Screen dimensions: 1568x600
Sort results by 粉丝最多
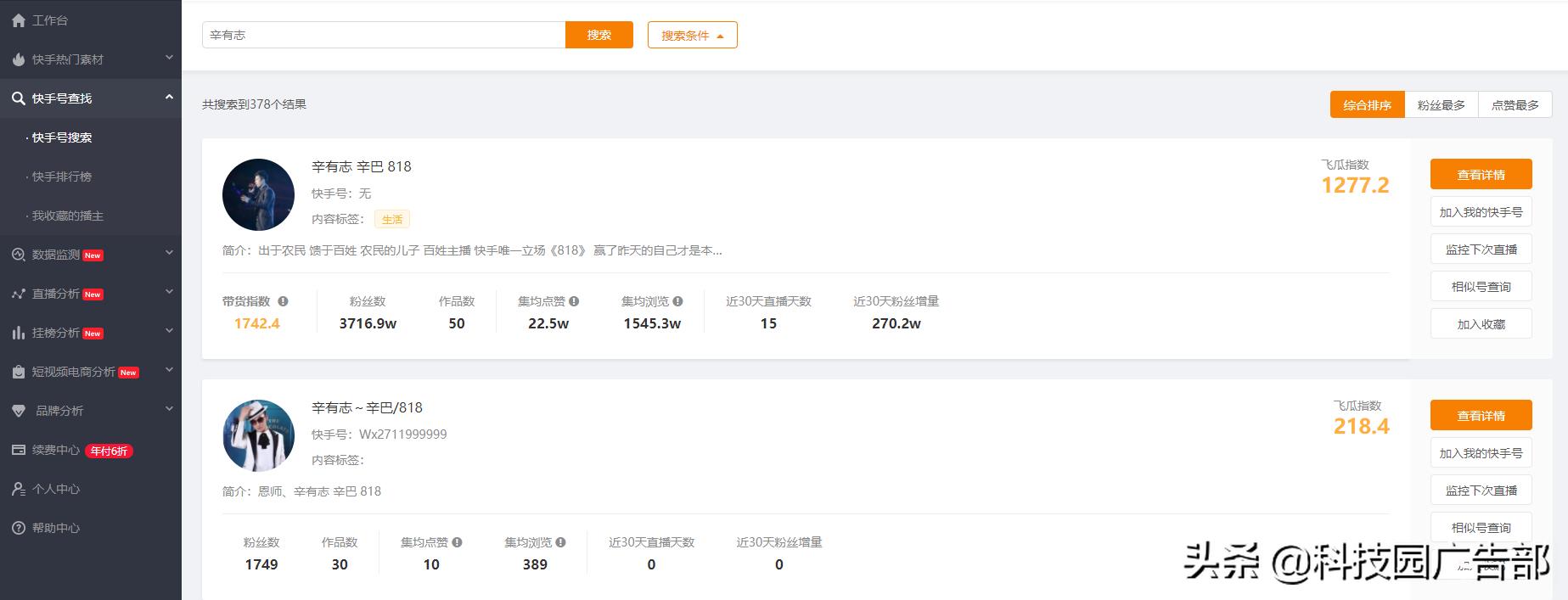click(1441, 105)
